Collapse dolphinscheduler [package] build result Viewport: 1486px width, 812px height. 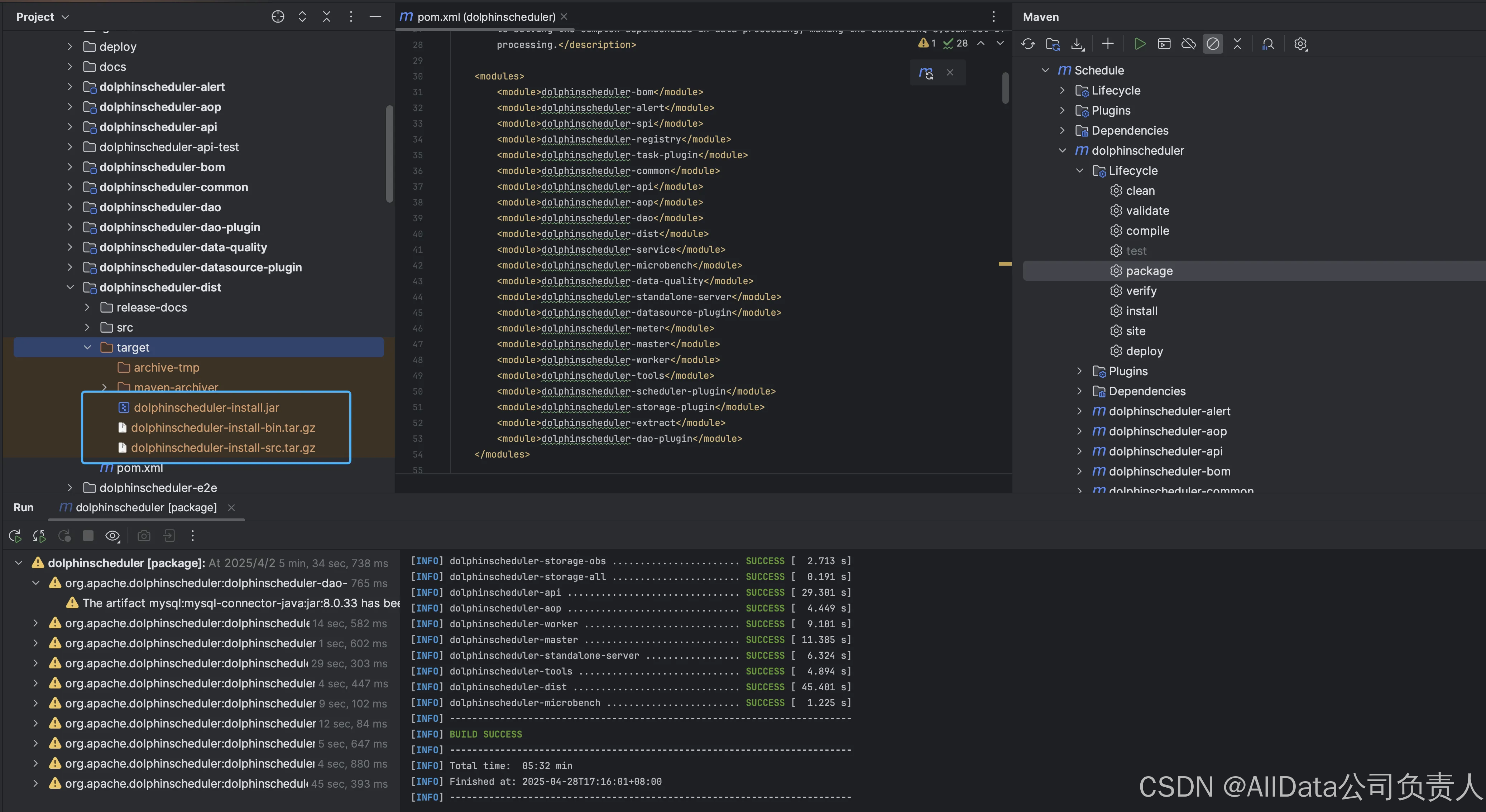19,563
